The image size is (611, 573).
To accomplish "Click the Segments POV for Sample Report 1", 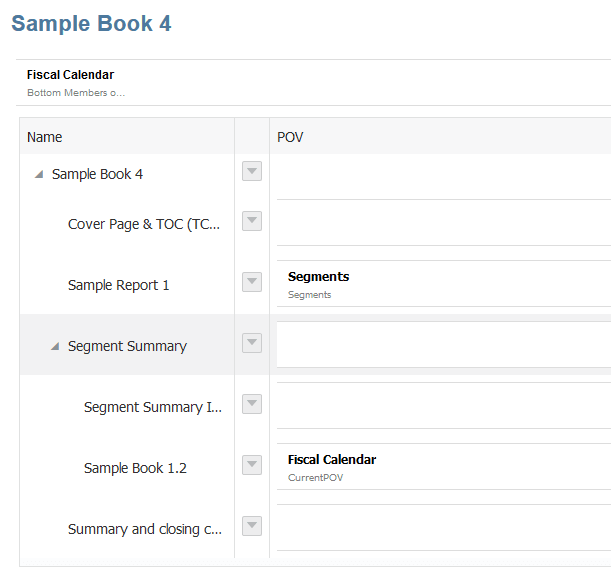I will tap(319, 283).
